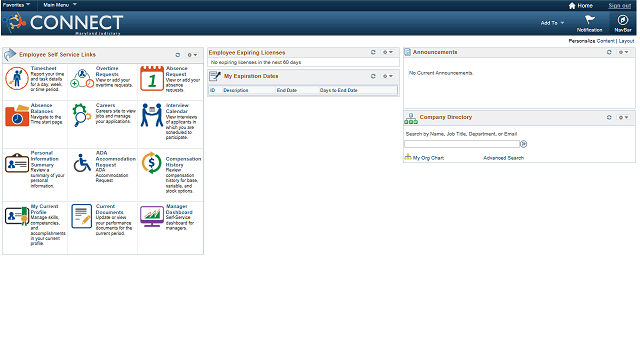This screenshot has height=360, width=640.
Task: Open the Careers link text
Action: pos(105,105)
